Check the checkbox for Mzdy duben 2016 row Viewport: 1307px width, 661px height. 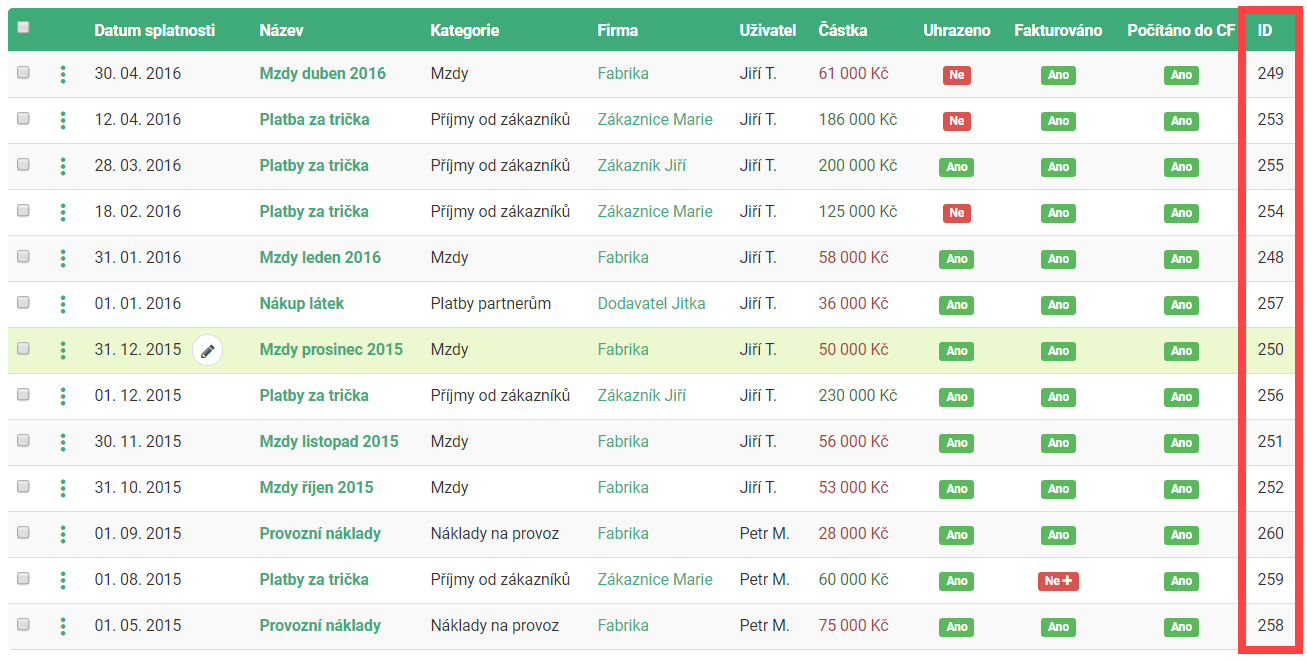(x=23, y=73)
